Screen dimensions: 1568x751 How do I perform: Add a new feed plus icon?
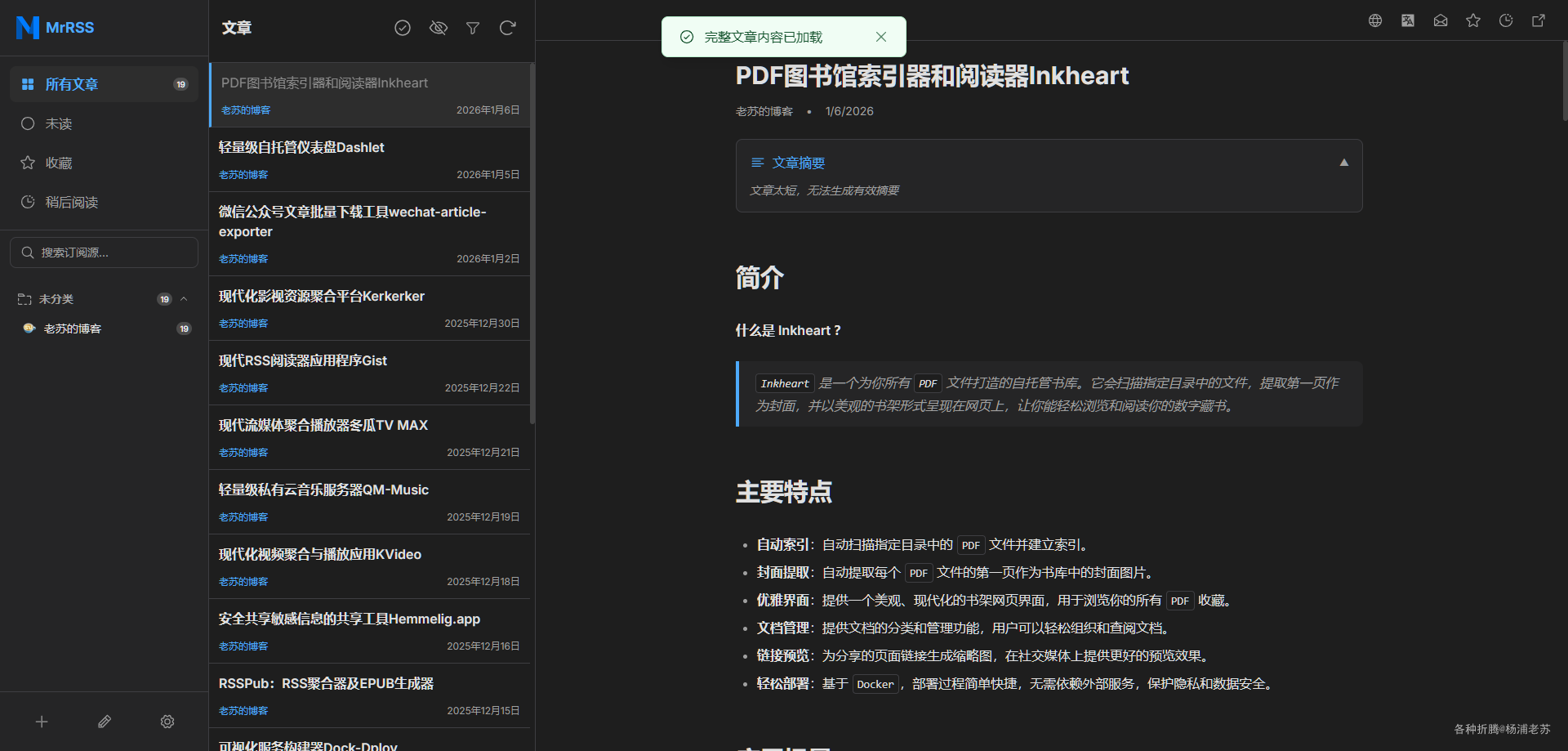[42, 722]
